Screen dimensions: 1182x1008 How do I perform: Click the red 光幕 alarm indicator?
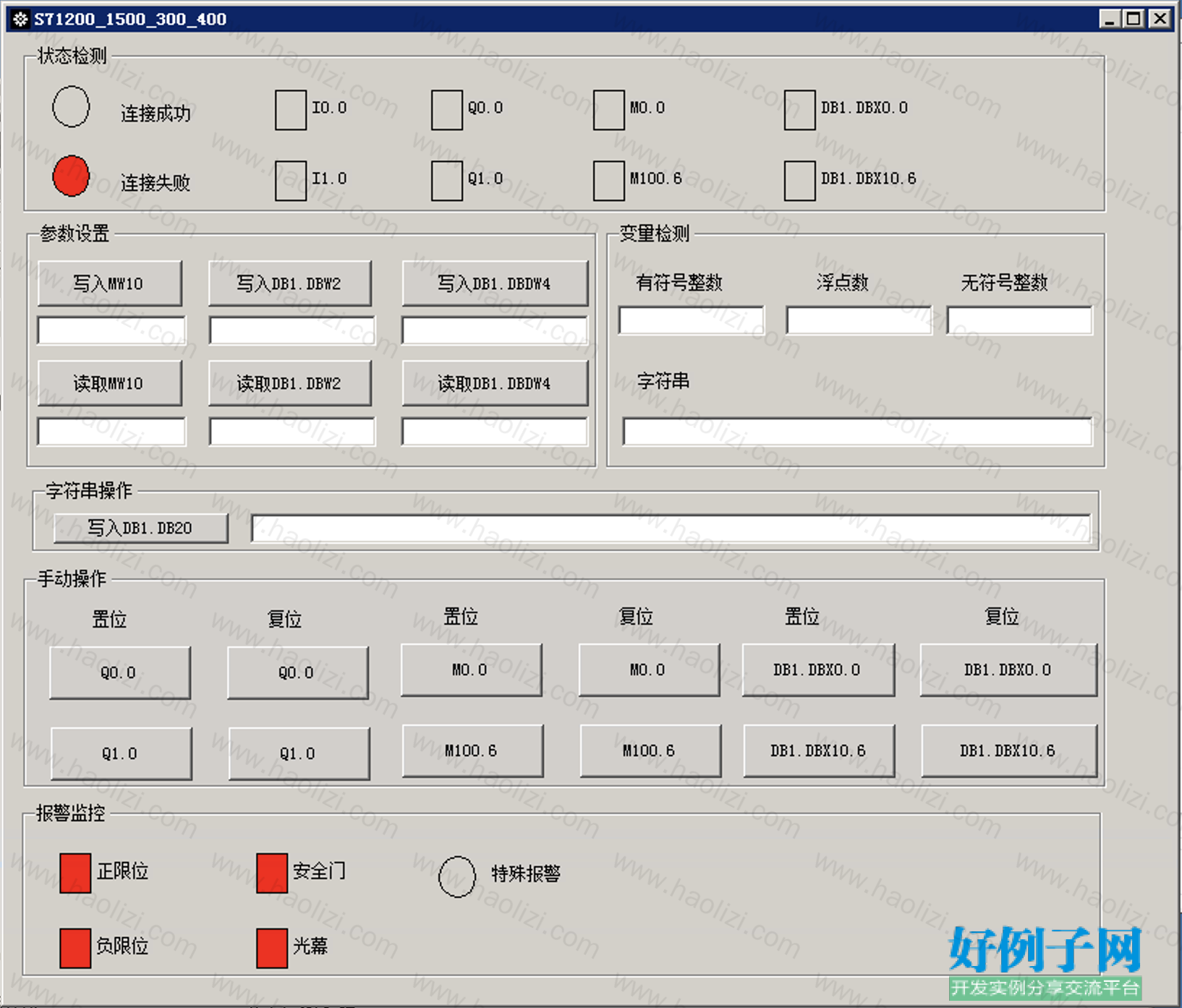point(272,948)
